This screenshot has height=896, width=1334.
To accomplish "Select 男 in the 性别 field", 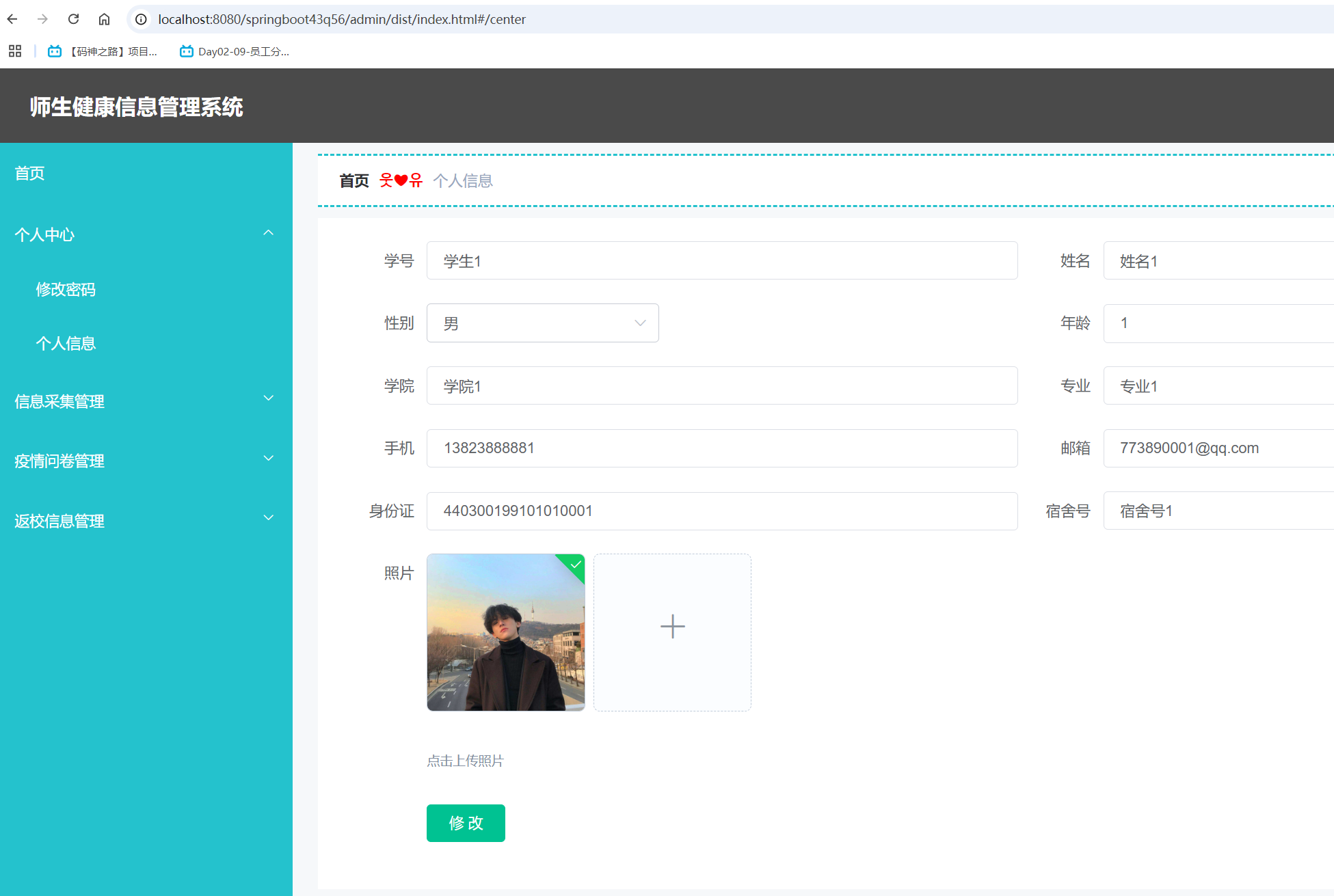I will (x=542, y=323).
